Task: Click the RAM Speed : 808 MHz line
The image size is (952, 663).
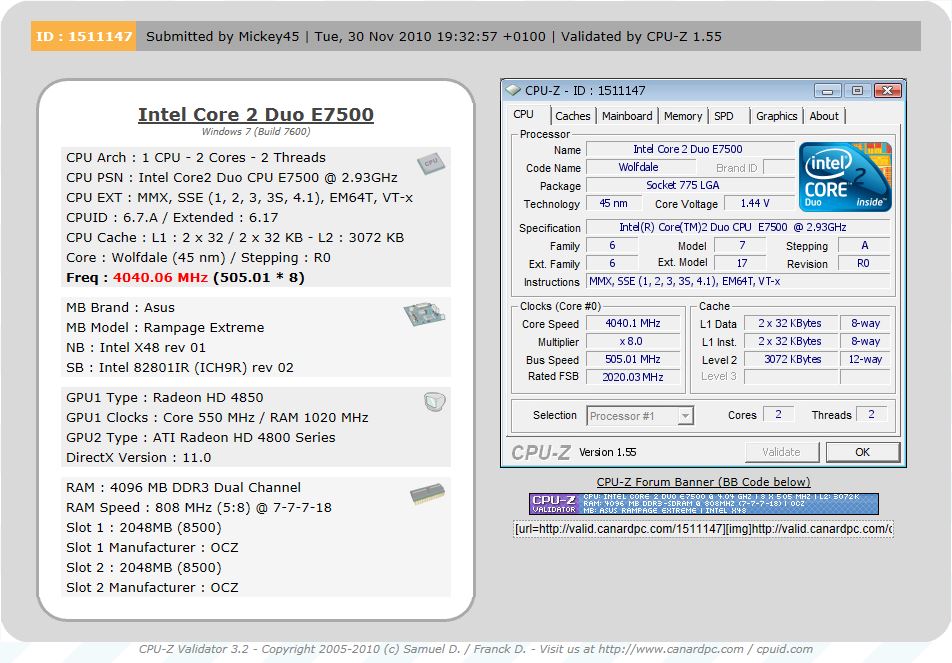Action: tap(199, 507)
